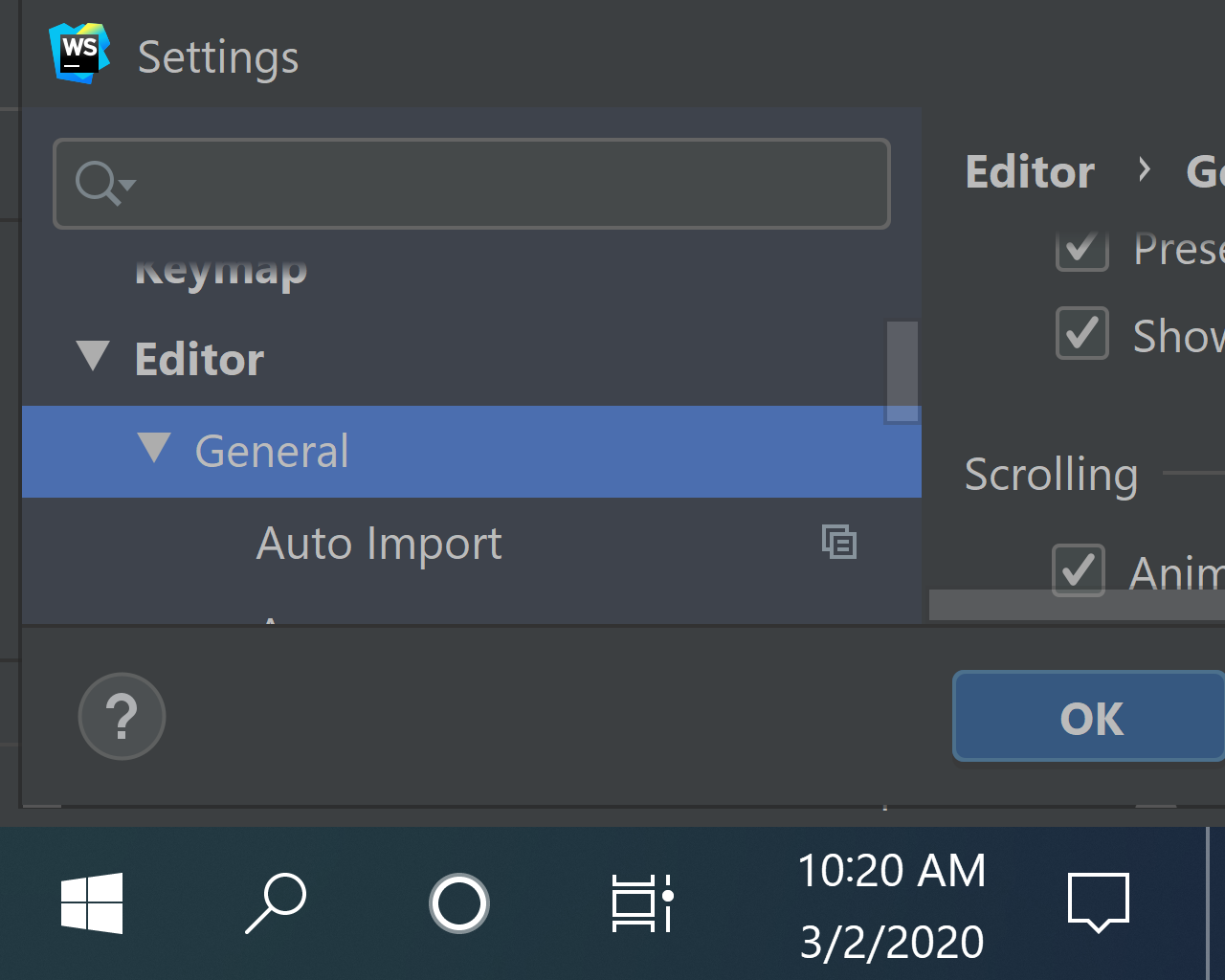Image resolution: width=1225 pixels, height=980 pixels.
Task: Open help with the question mark button
Action: point(122,716)
